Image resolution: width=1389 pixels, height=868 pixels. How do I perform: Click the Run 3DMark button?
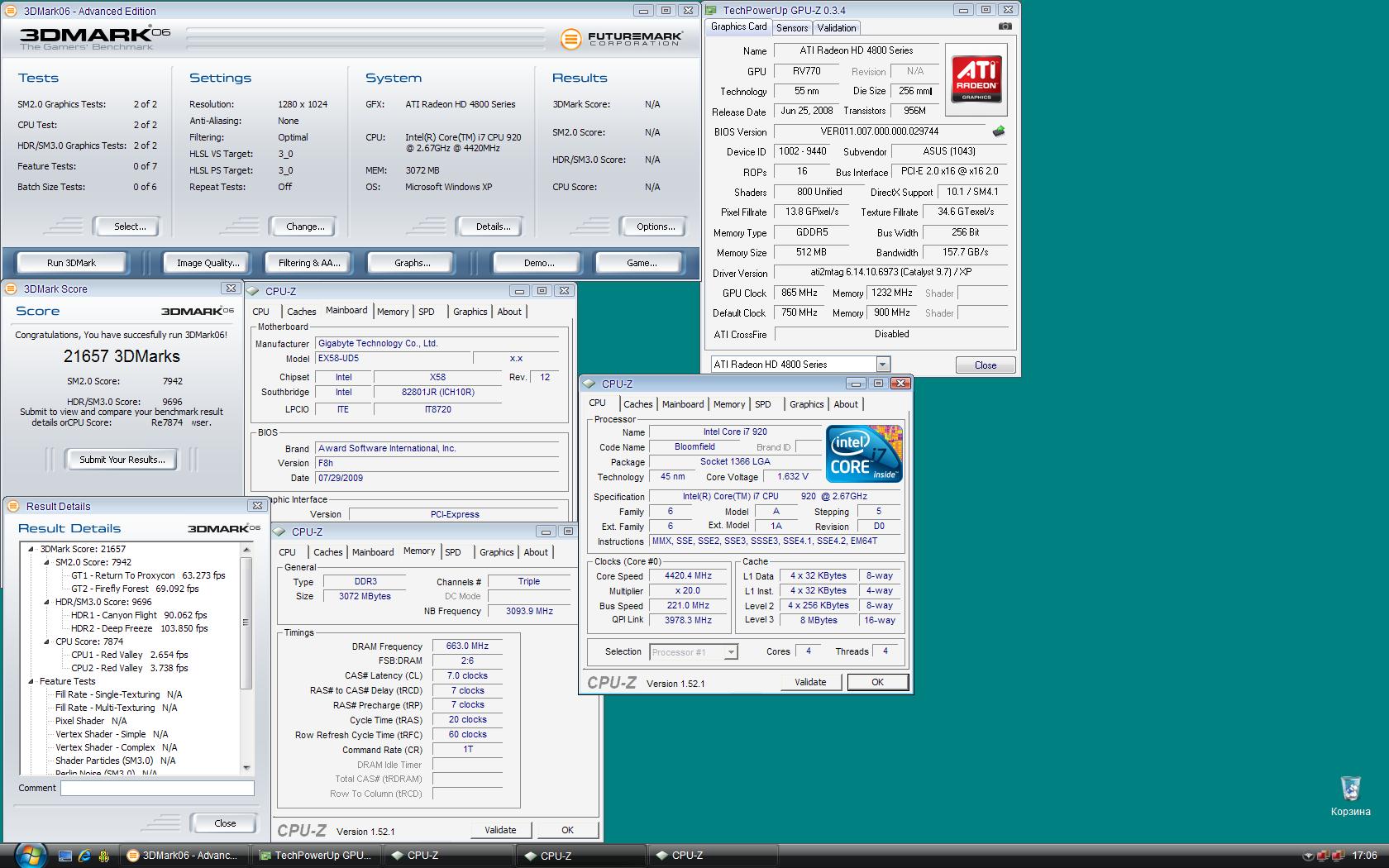(71, 263)
